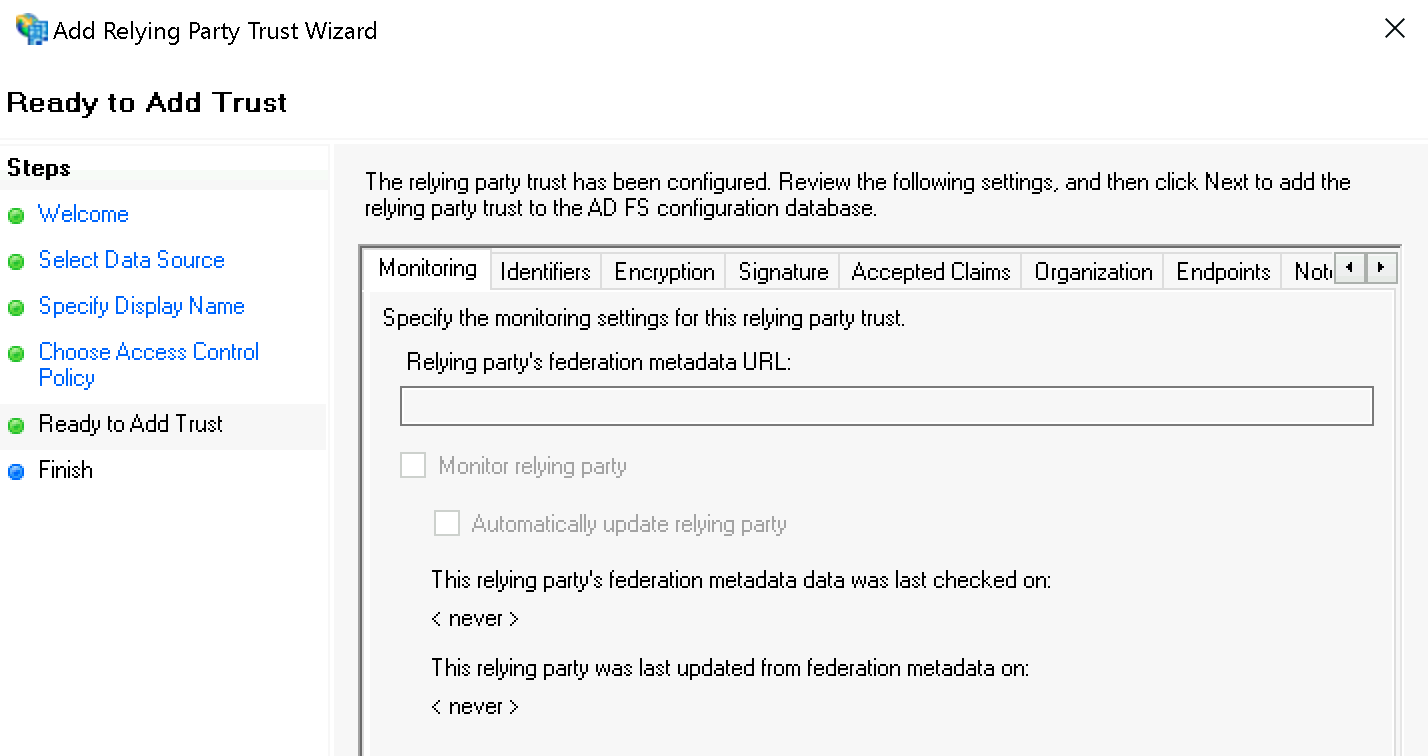Screen dimensions: 1428x756
Task: Click green bullet beside Welcome step
Action: pyautogui.click(x=16, y=216)
